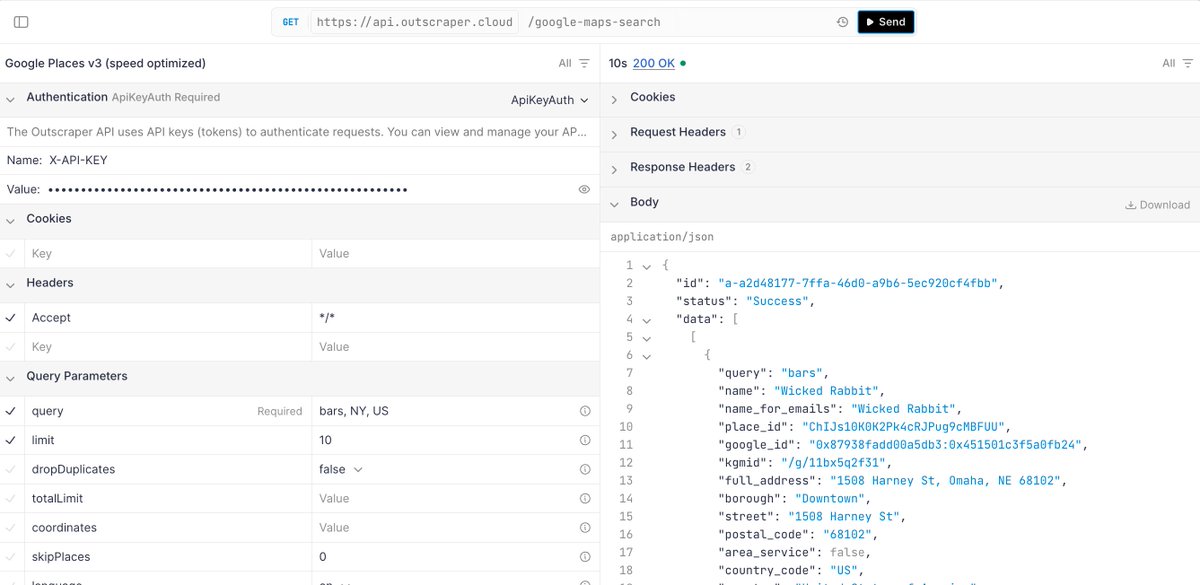Click the masked API key value field
The width and height of the screenshot is (1200, 585).
228,189
